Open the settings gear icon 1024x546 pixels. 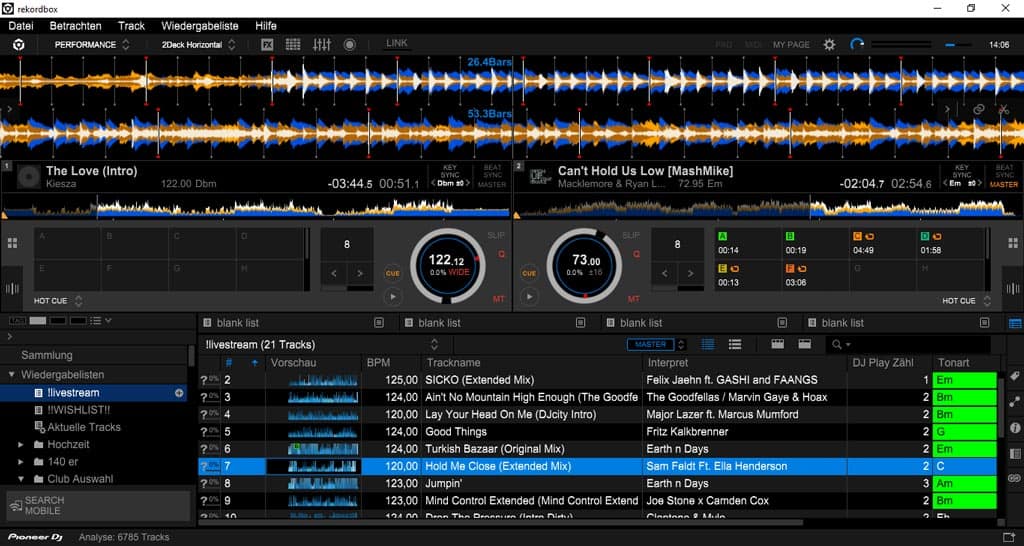click(829, 44)
